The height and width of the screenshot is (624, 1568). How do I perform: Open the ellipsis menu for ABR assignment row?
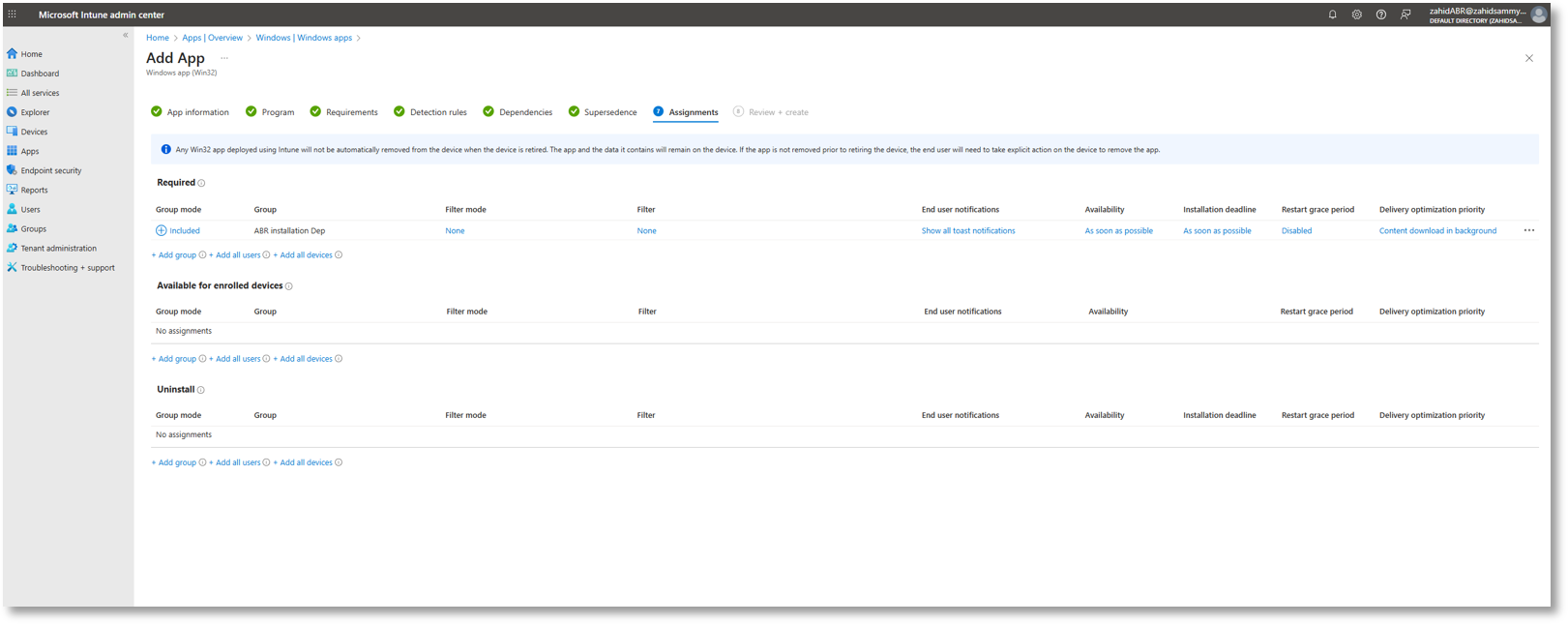pos(1528,230)
